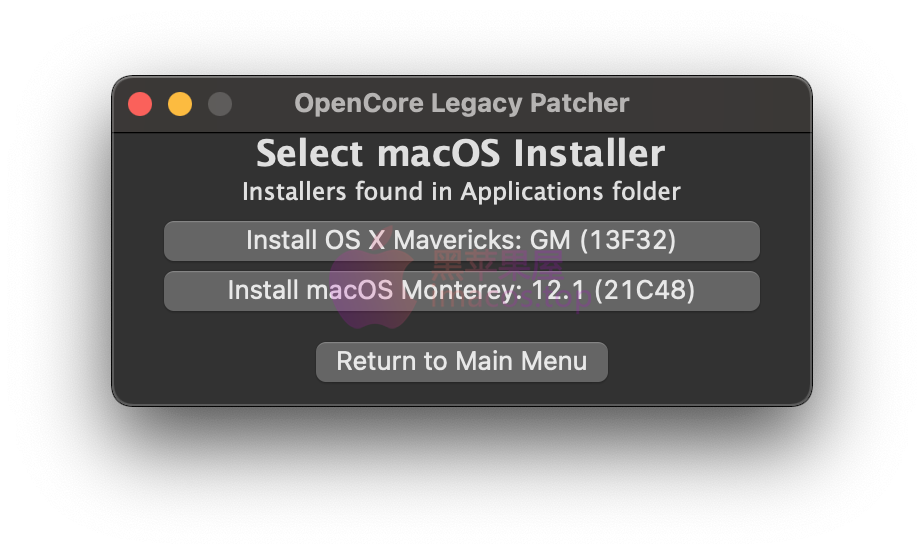Image resolution: width=924 pixels, height=554 pixels.
Task: Click the word Patcher in the title bar
Action: [580, 104]
